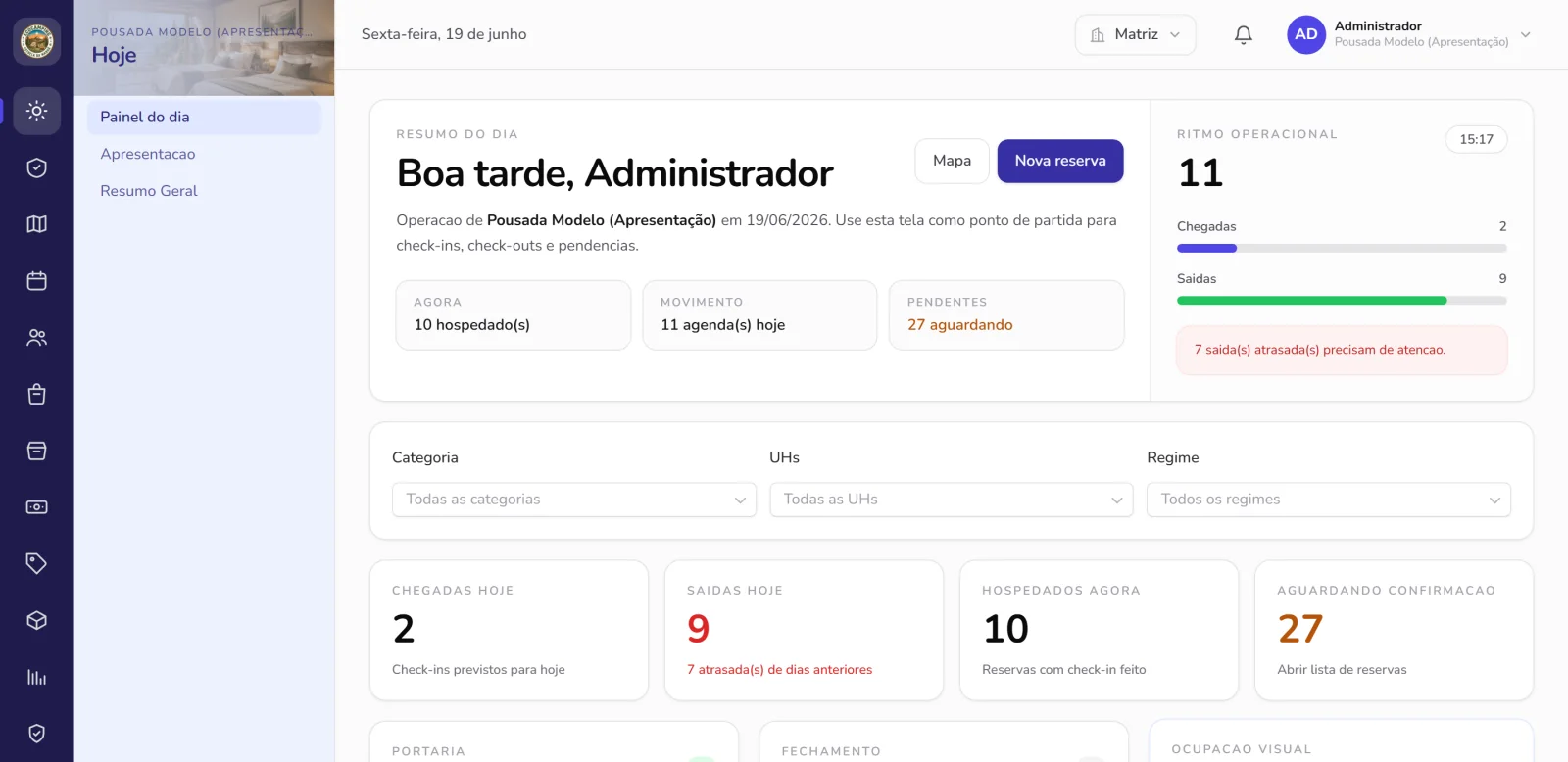
Task: Click the saidas atrasadas alert message
Action: click(1342, 350)
